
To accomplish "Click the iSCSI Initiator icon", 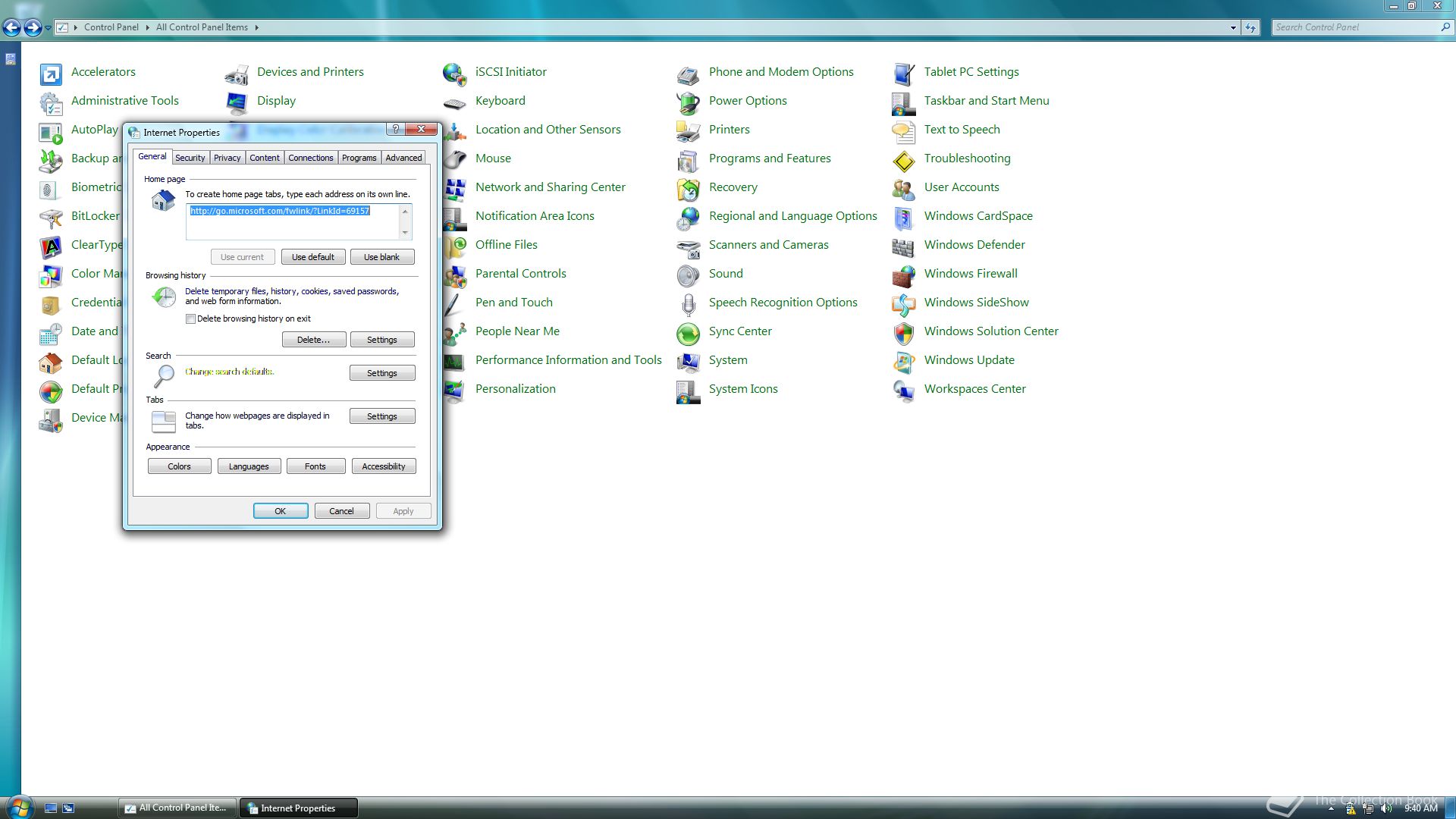I will pos(455,73).
